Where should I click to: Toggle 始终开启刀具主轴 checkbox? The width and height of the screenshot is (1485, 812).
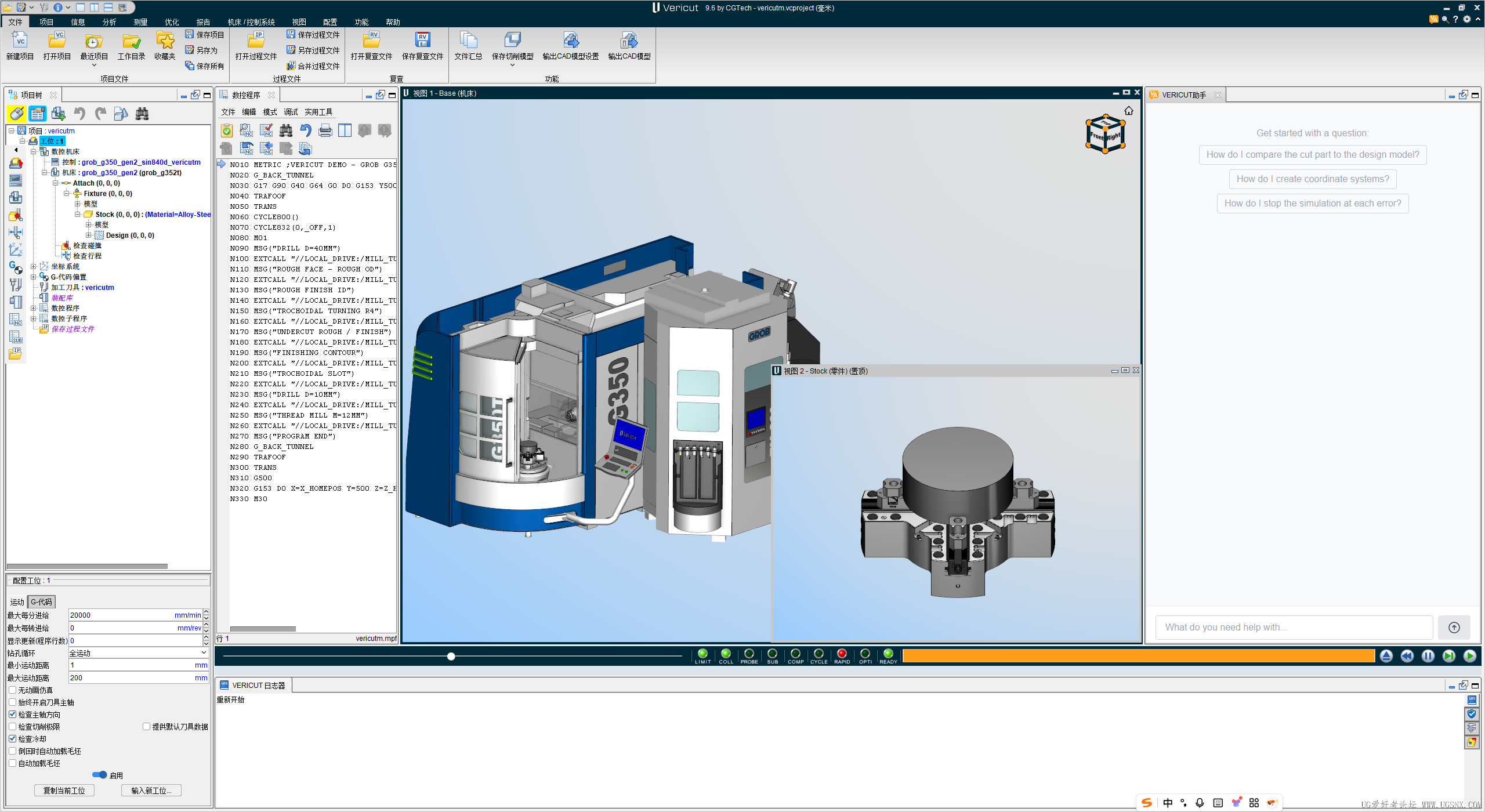click(x=12, y=702)
